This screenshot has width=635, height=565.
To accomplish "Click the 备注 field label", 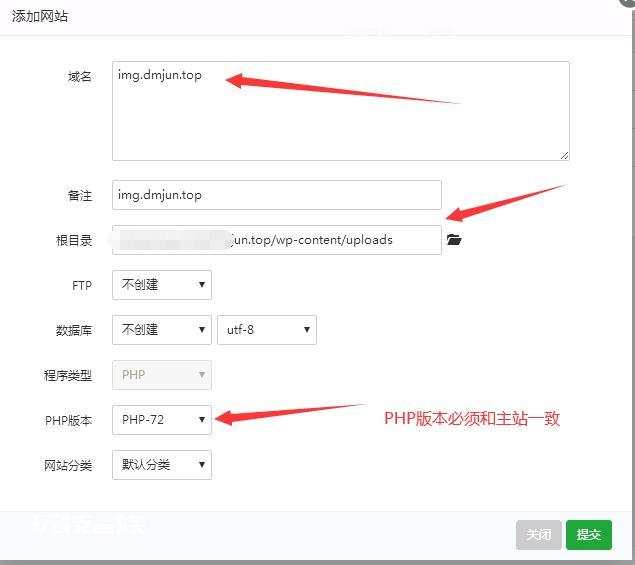I will [80, 196].
